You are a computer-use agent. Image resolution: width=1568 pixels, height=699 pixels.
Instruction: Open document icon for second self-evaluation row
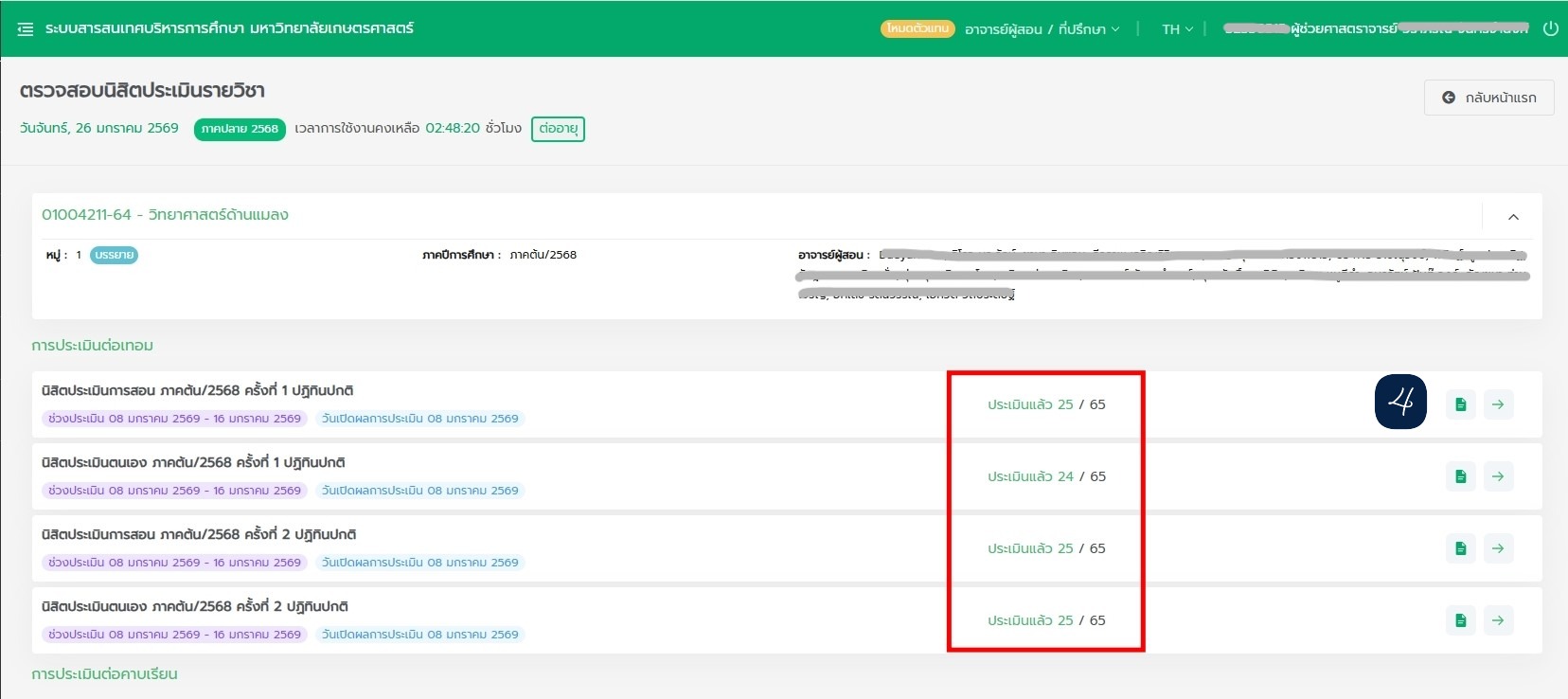[x=1460, y=620]
